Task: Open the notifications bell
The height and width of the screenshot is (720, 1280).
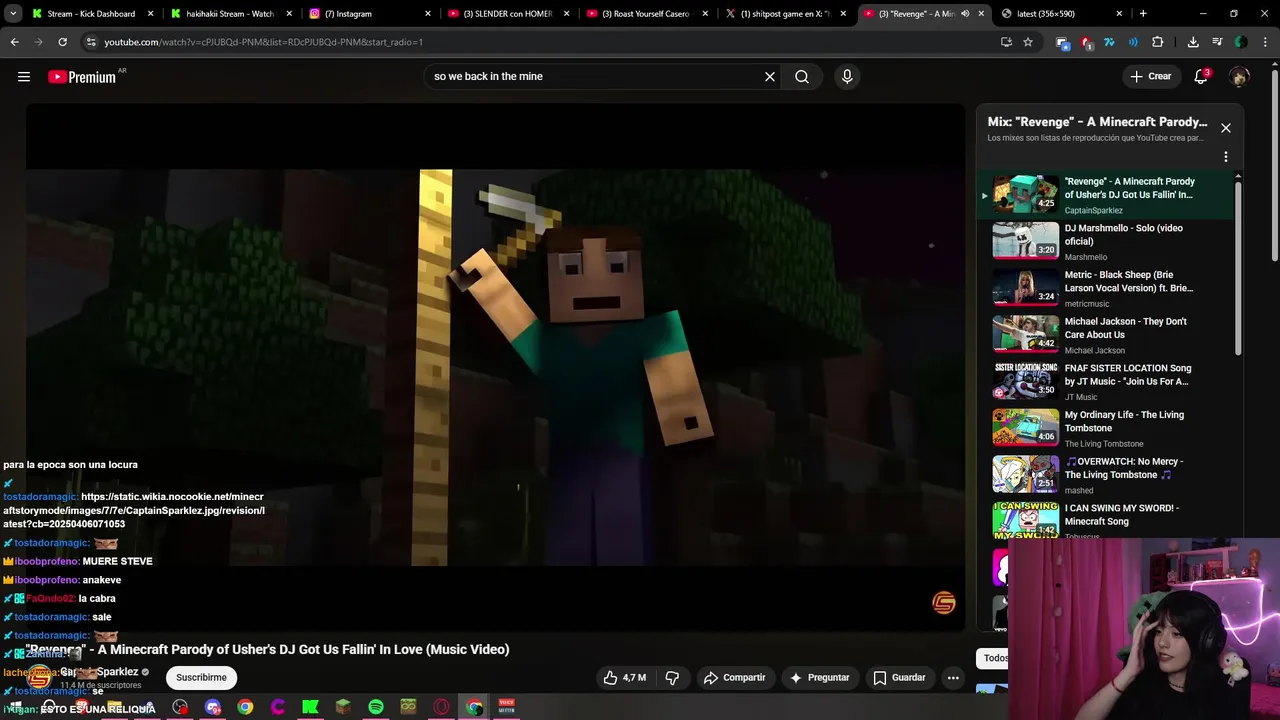Action: click(x=1202, y=77)
